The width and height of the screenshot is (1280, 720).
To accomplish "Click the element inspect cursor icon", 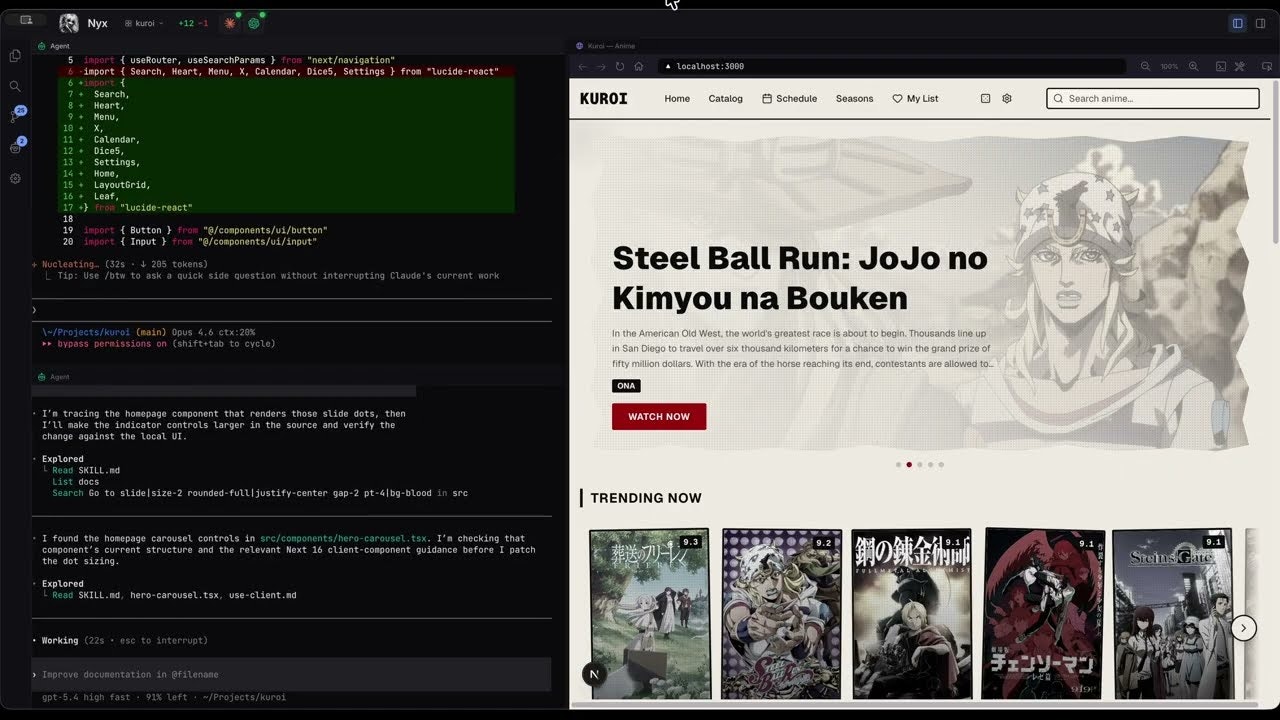I will pyautogui.click(x=1266, y=66).
